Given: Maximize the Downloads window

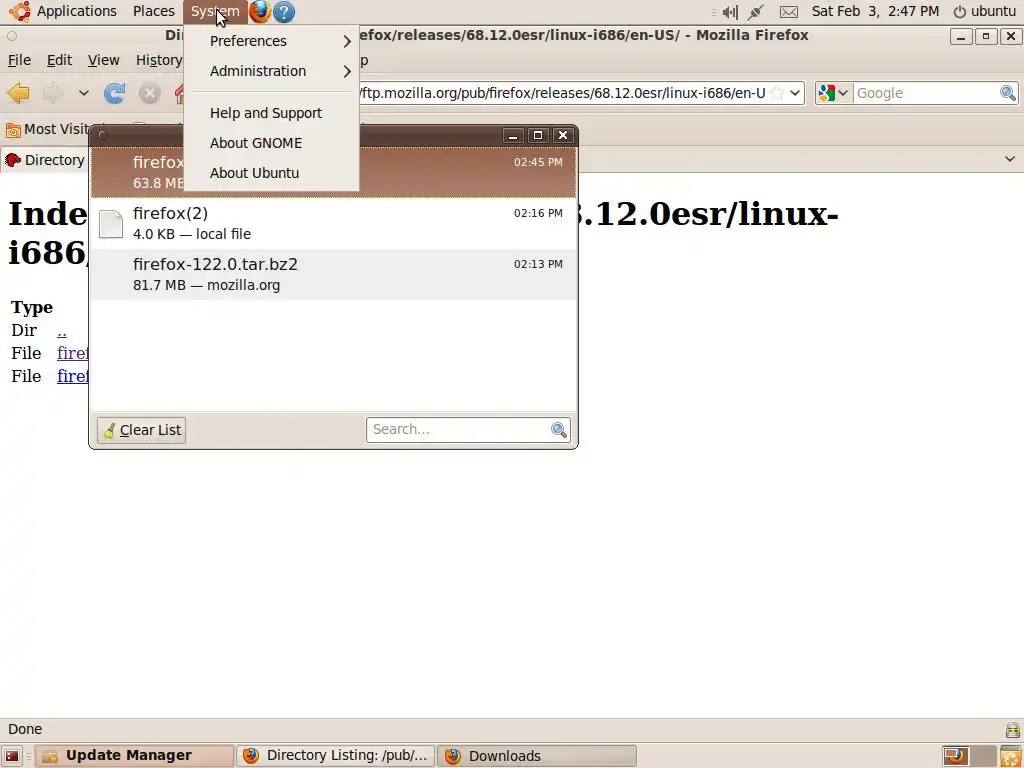Looking at the screenshot, I should pyautogui.click(x=537, y=135).
